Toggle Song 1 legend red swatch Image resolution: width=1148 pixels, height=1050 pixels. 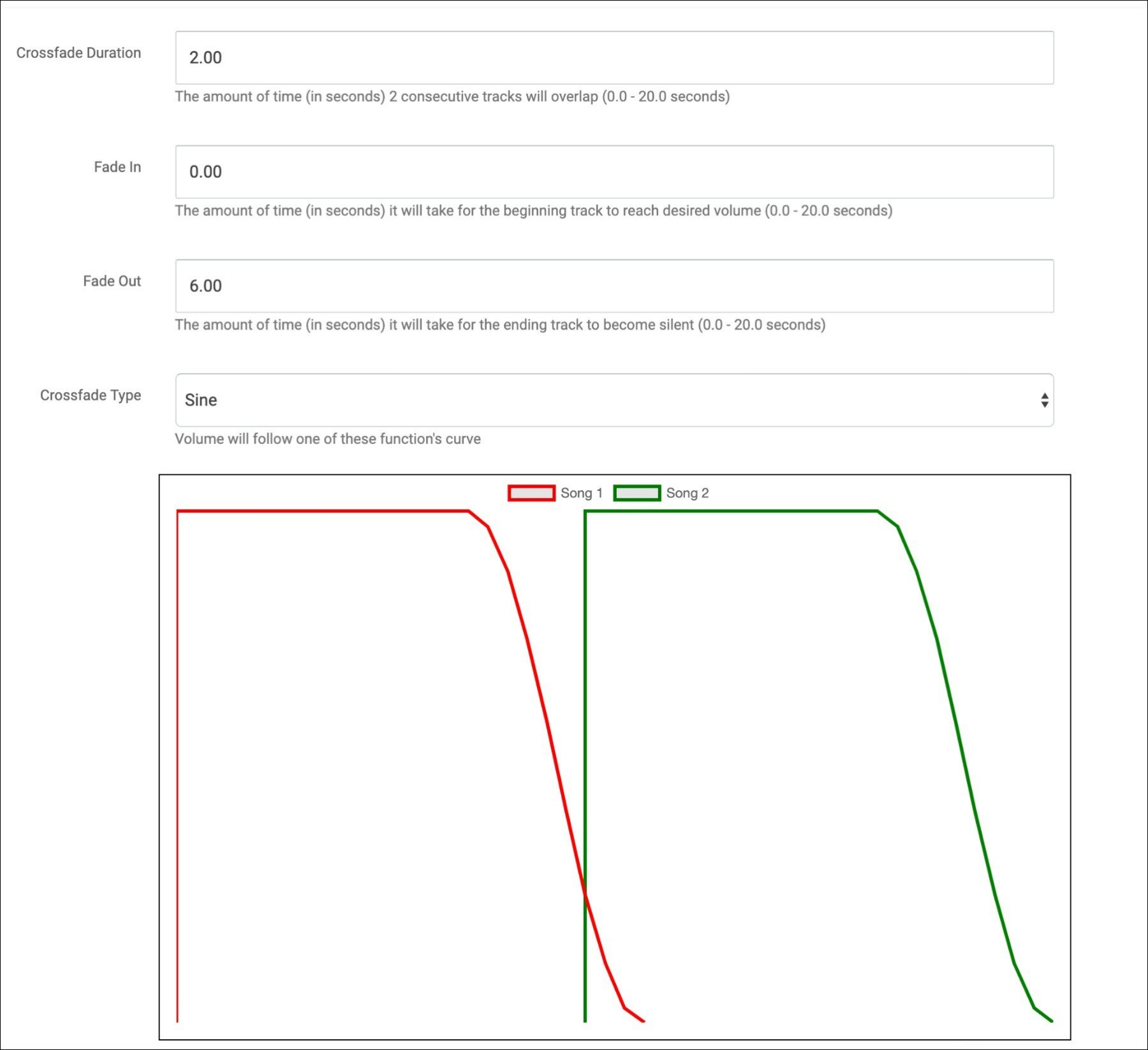pyautogui.click(x=531, y=493)
